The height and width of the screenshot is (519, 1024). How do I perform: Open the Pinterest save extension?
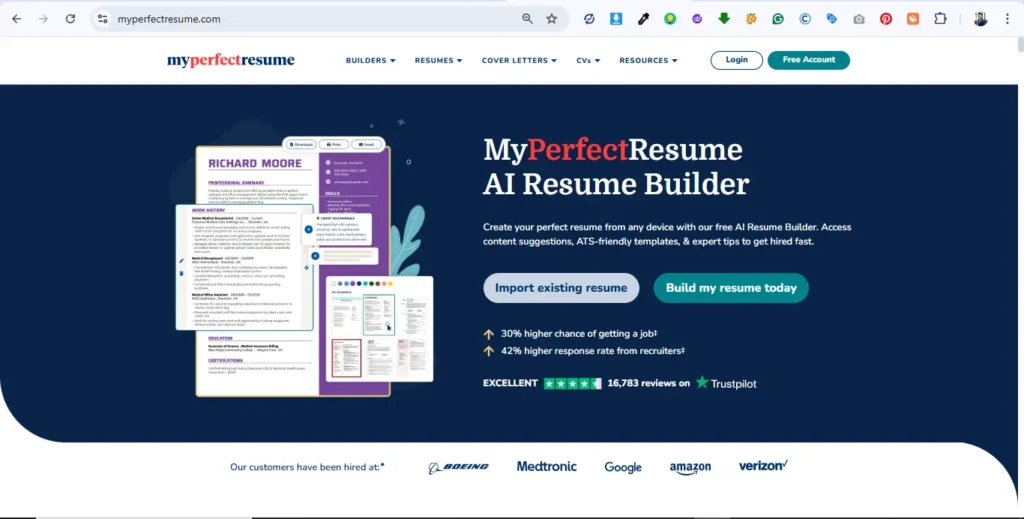[x=886, y=19]
